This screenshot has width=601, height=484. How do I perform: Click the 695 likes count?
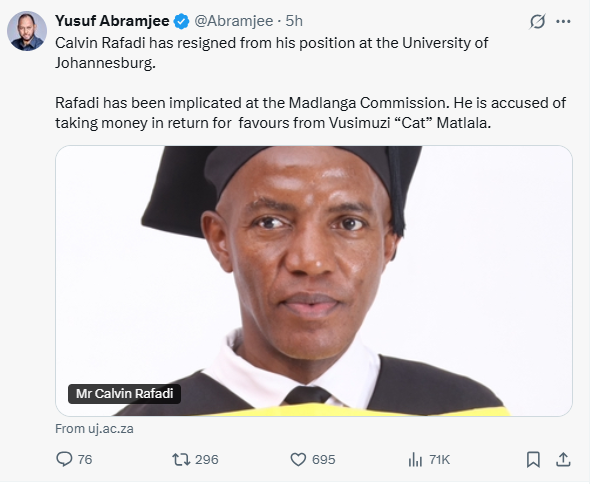(x=323, y=459)
